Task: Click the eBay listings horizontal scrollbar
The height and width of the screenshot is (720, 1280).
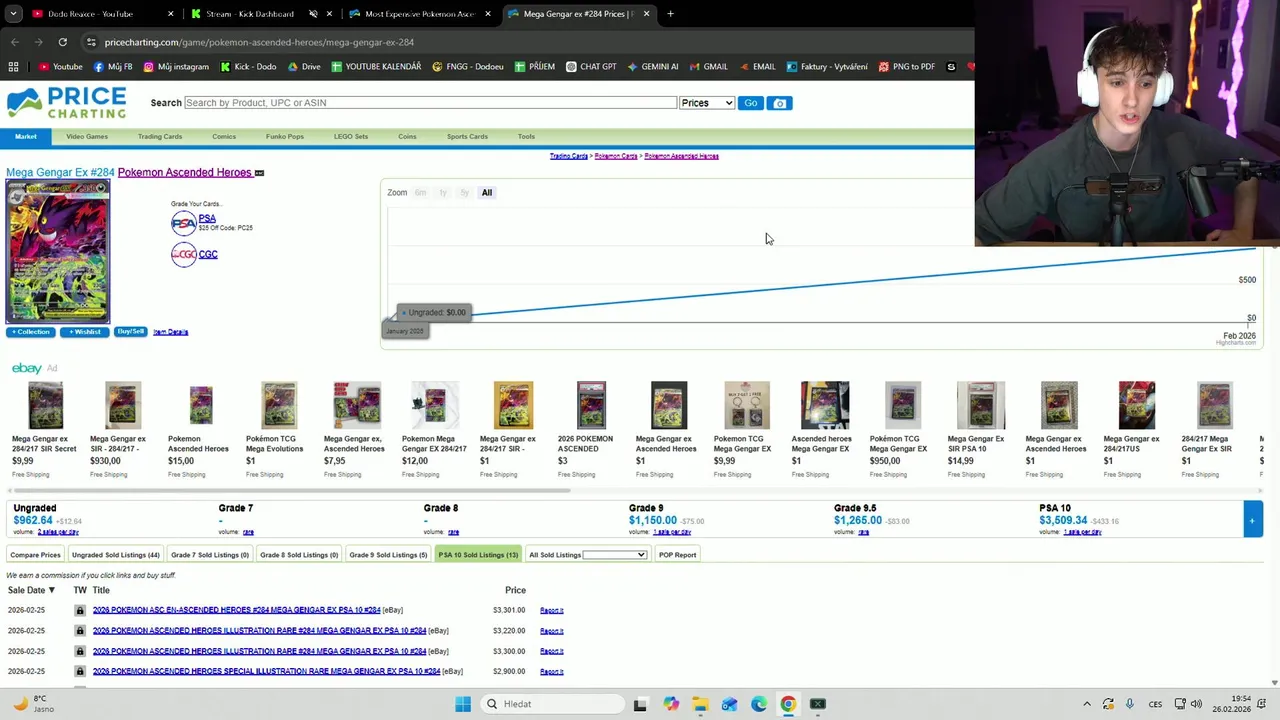Action: click(x=290, y=491)
